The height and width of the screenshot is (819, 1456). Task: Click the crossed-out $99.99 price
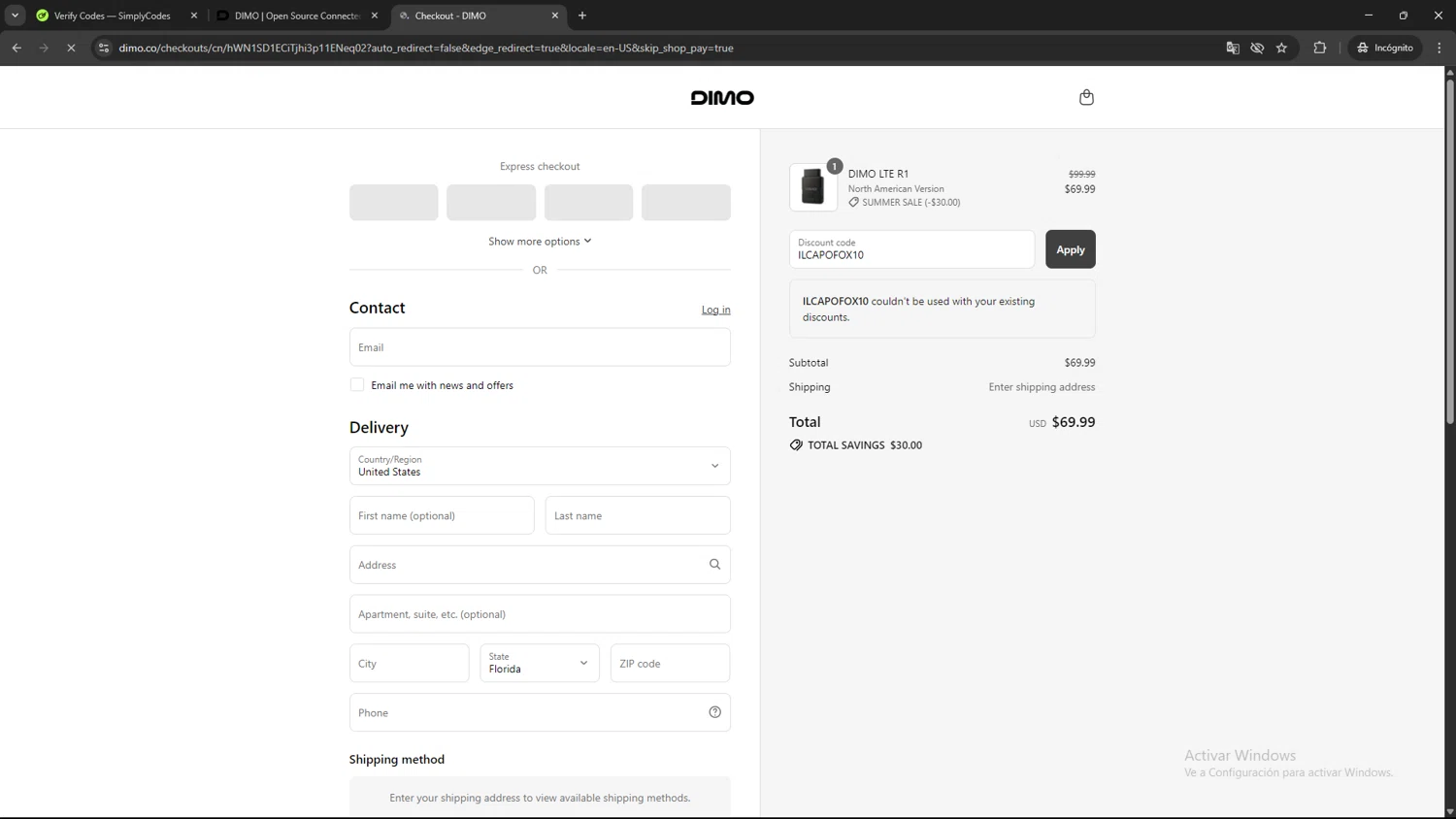click(1082, 175)
